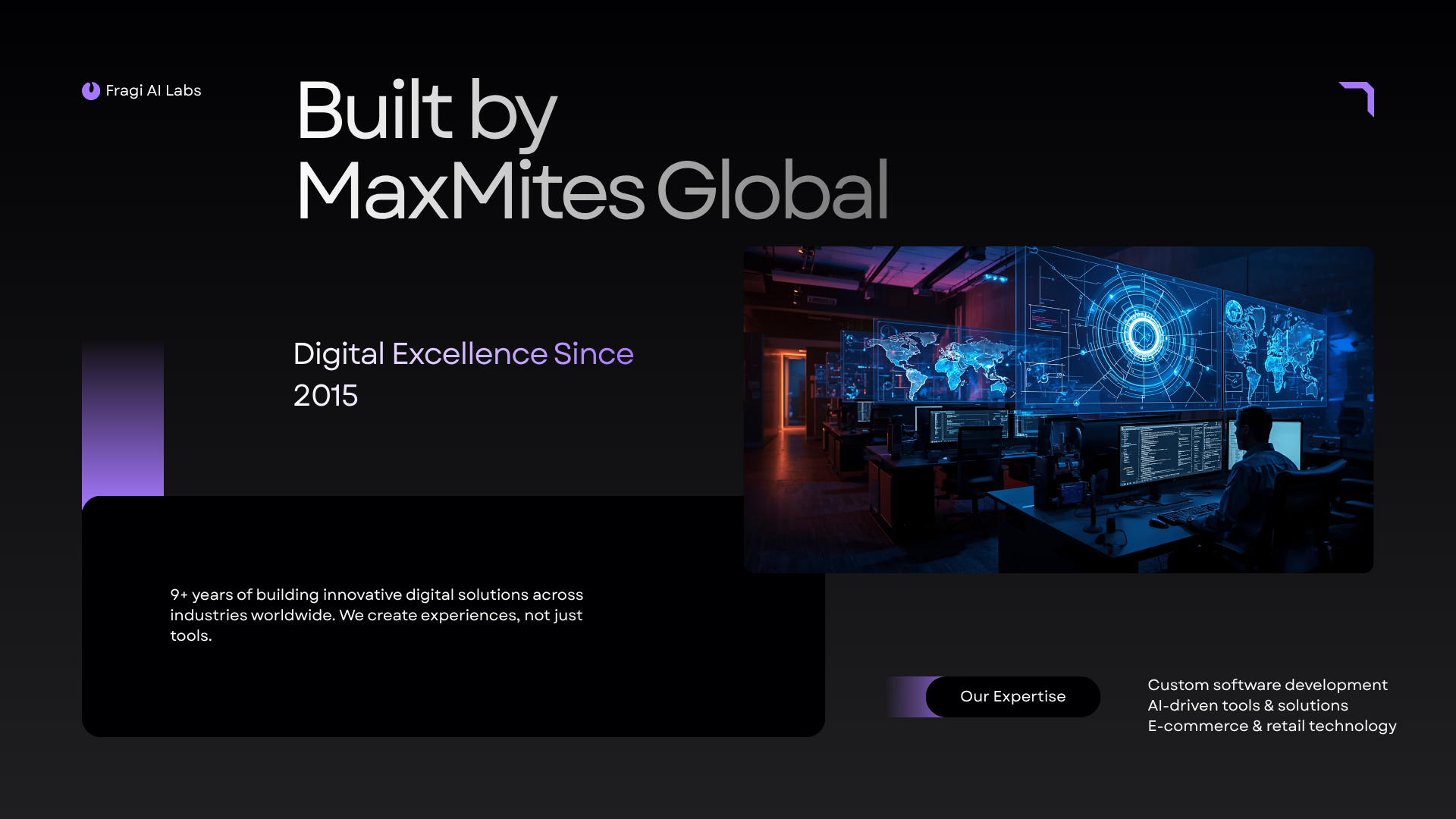The image size is (1456, 819).
Task: Click the control room image
Action: [x=1059, y=409]
